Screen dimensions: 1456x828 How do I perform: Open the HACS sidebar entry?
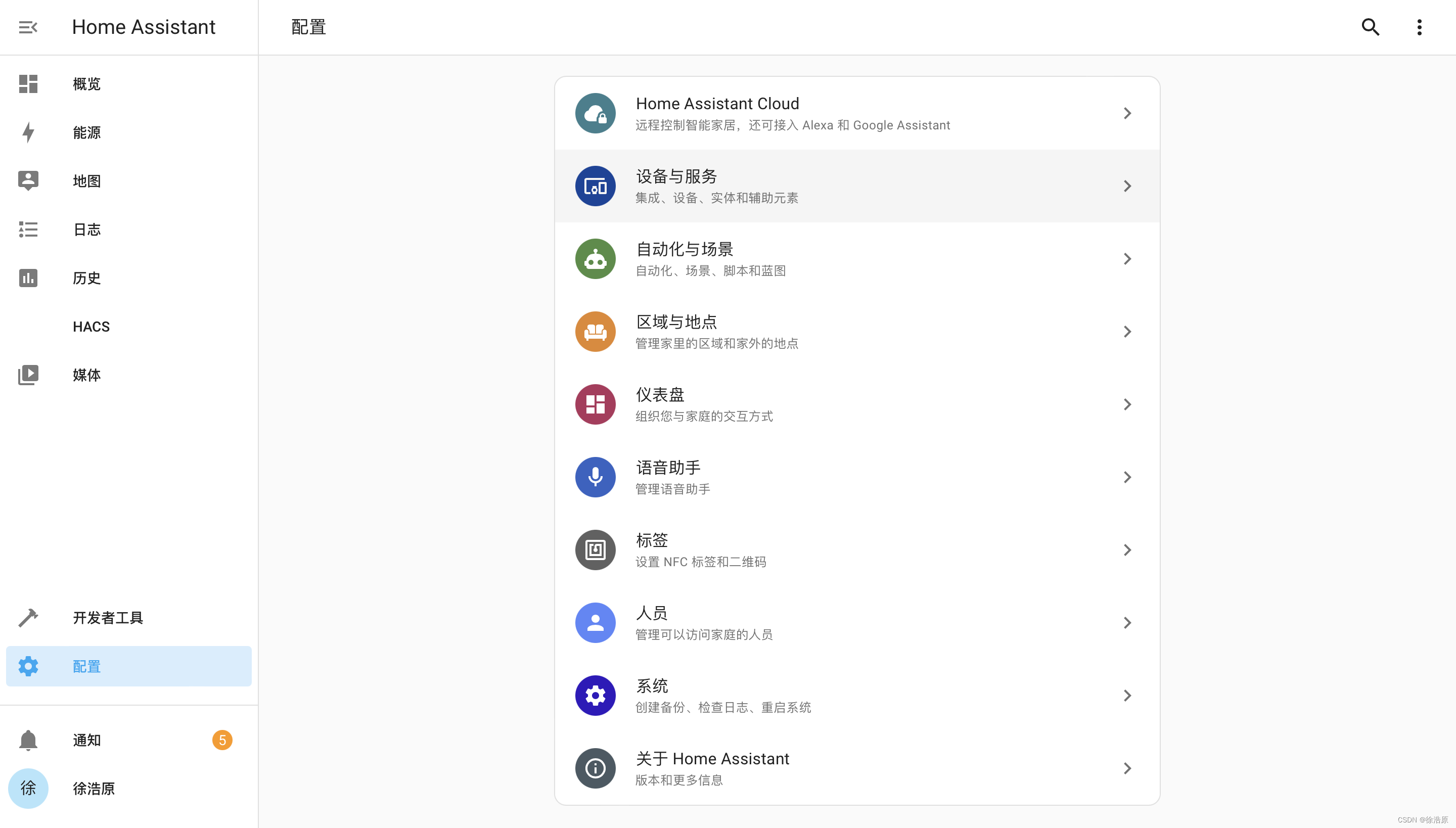tap(90, 326)
